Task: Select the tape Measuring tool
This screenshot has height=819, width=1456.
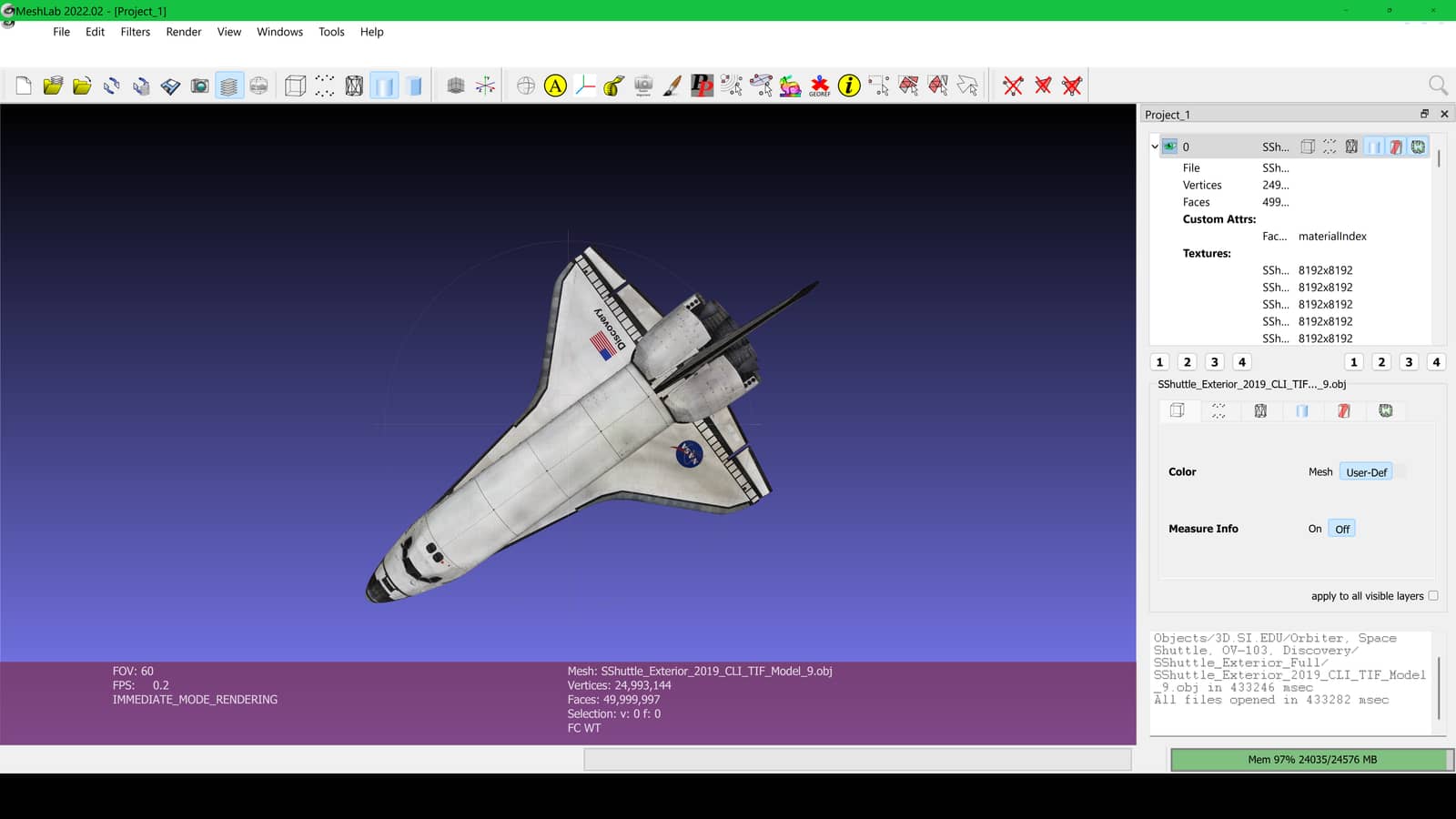Action: pos(614,86)
